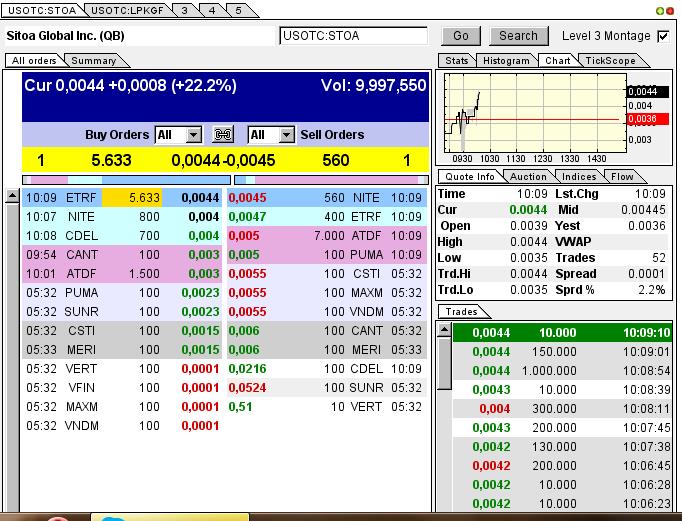Click the order book scroll-up arrow
Image resolution: width=682 pixels, height=521 pixels.
point(11,196)
